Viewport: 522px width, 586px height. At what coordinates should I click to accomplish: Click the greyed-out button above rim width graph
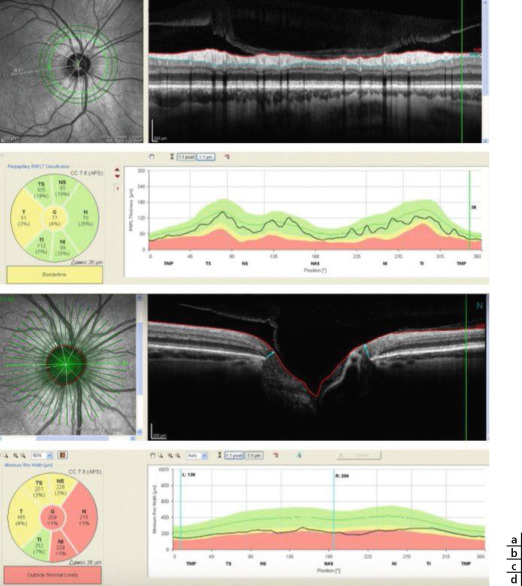pyautogui.click(x=358, y=455)
